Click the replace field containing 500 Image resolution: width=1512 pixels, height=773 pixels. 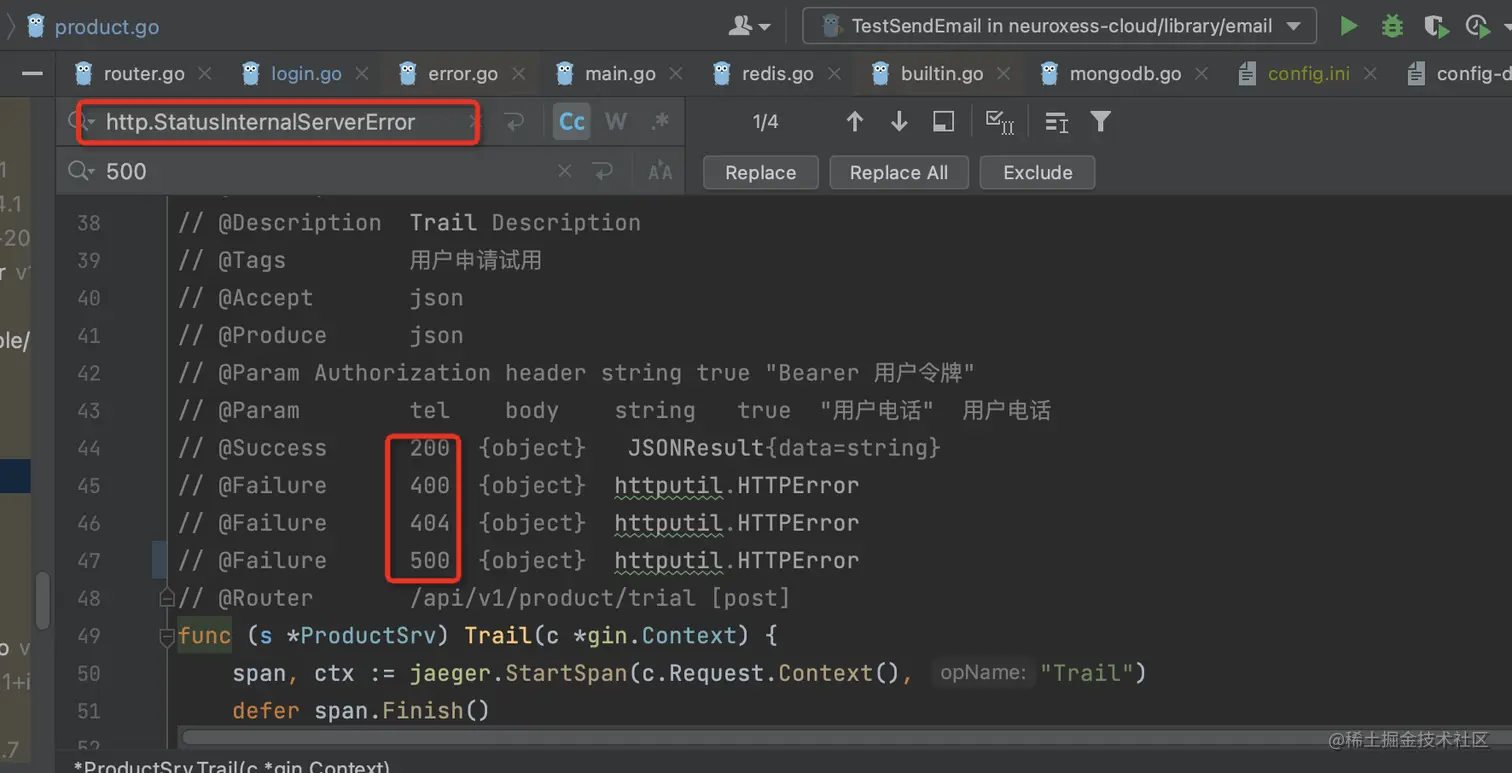pyautogui.click(x=325, y=172)
